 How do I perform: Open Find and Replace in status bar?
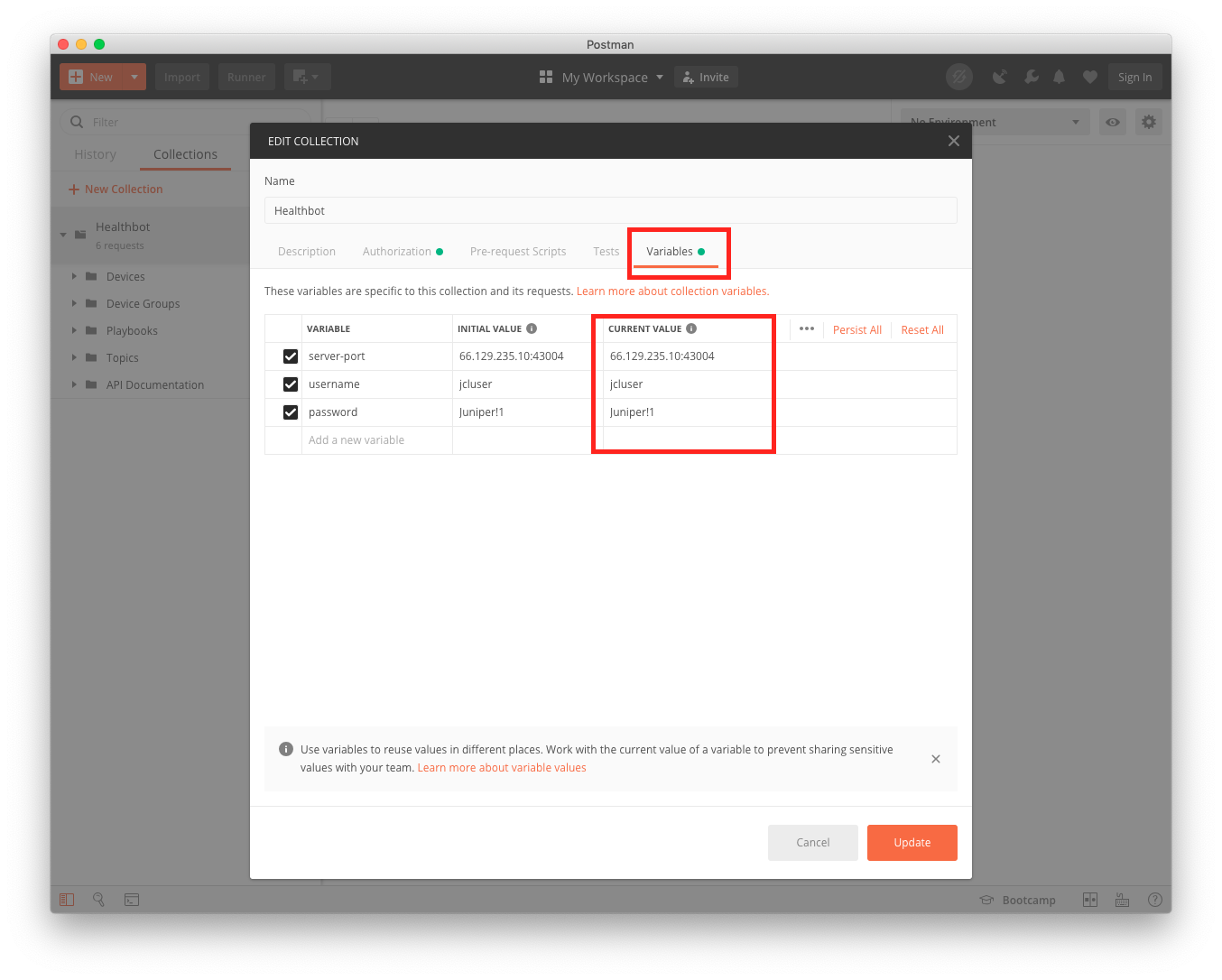pyautogui.click(x=99, y=900)
